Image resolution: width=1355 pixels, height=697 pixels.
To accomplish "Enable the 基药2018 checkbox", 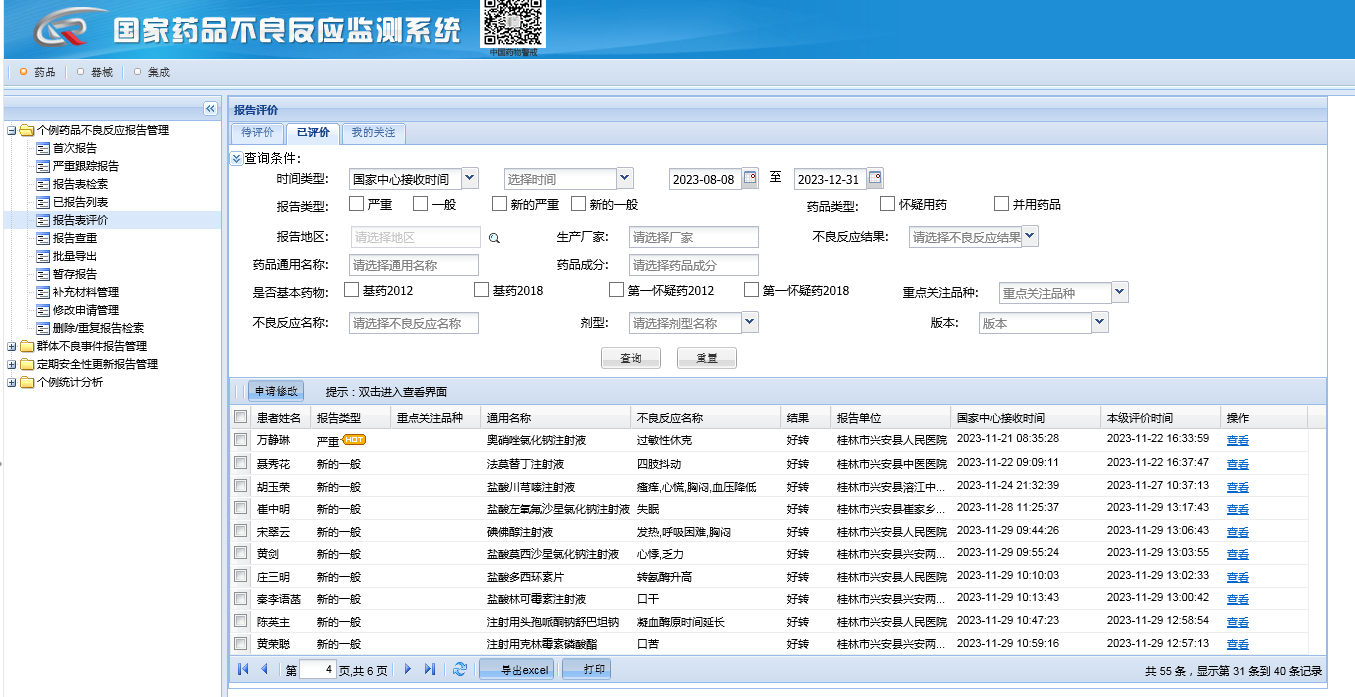I will pyautogui.click(x=482, y=290).
